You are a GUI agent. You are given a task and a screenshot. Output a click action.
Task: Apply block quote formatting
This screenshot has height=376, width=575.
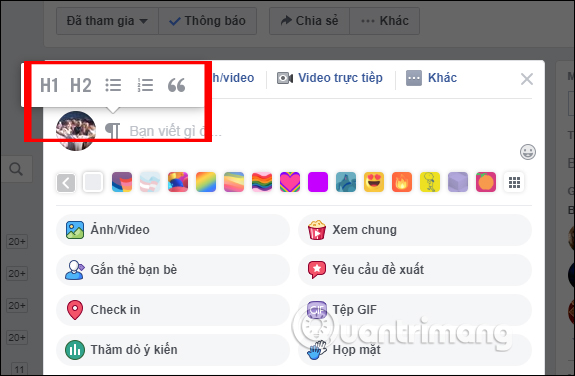click(176, 85)
